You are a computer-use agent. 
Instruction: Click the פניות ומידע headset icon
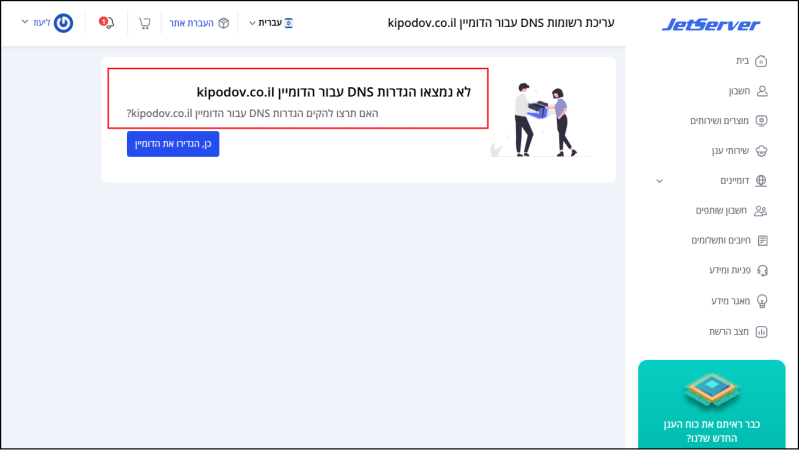tap(762, 271)
